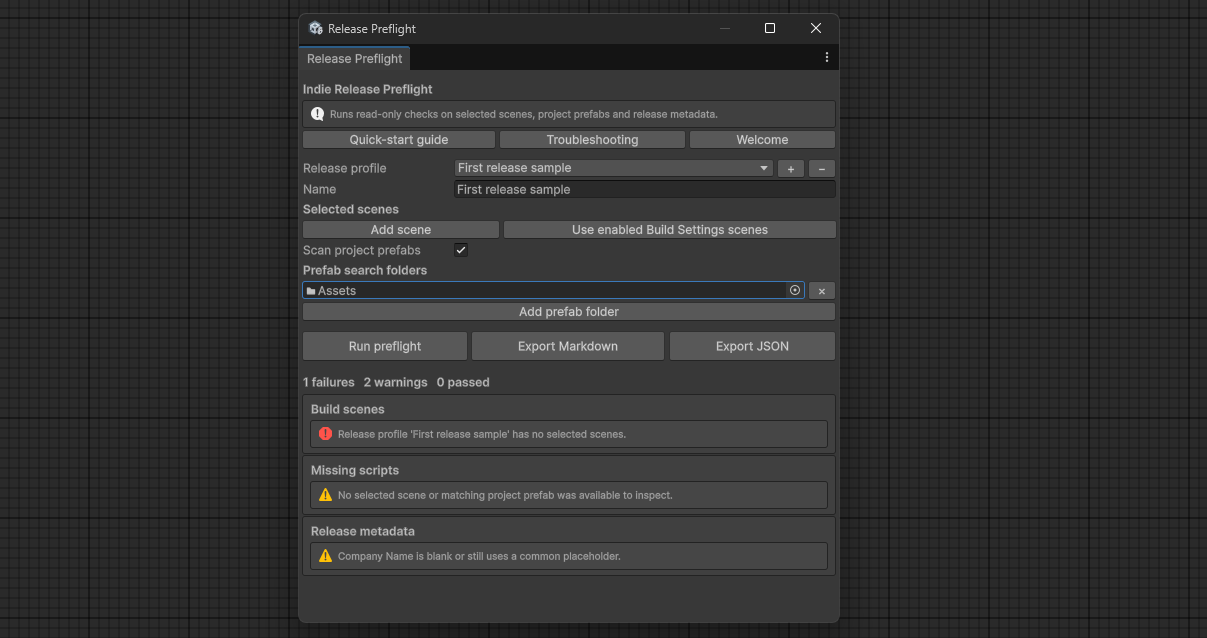
Task: Click the Prefab search folders label
Action: point(365,270)
